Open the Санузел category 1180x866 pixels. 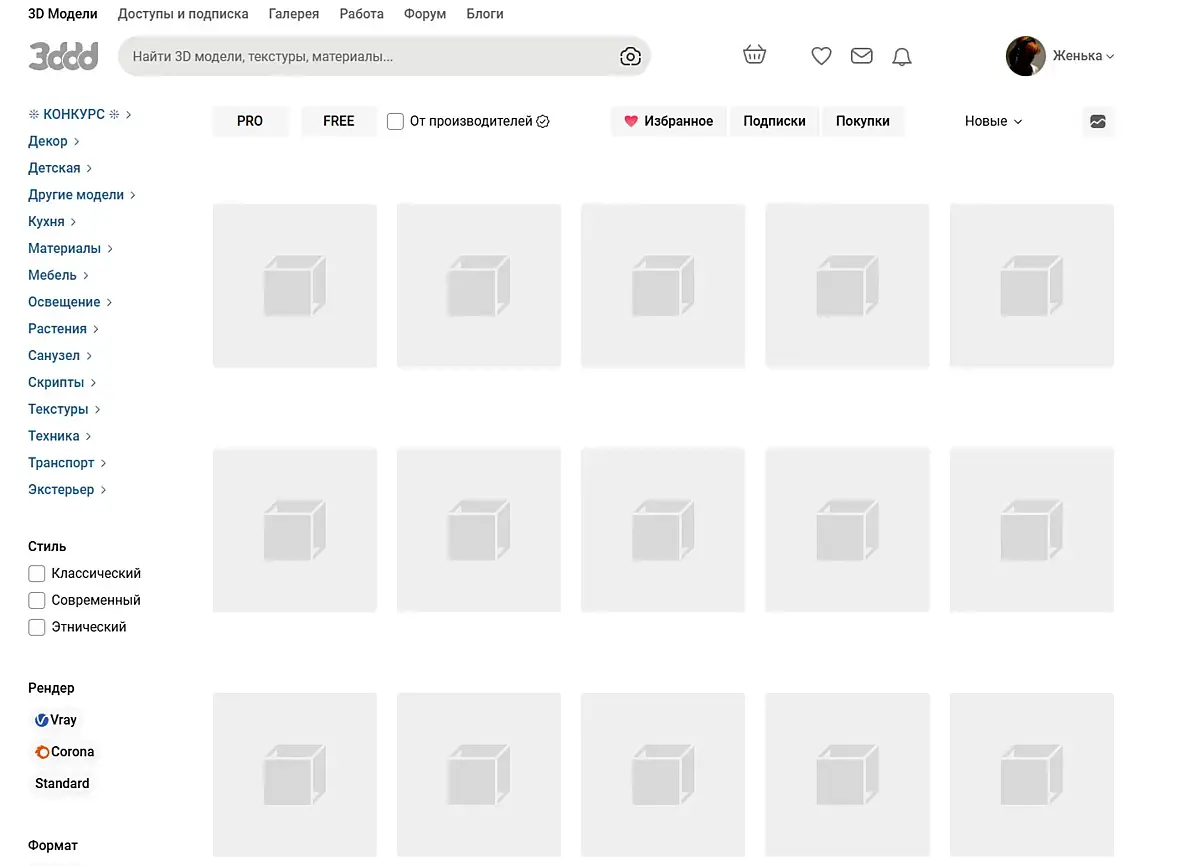[60, 355]
